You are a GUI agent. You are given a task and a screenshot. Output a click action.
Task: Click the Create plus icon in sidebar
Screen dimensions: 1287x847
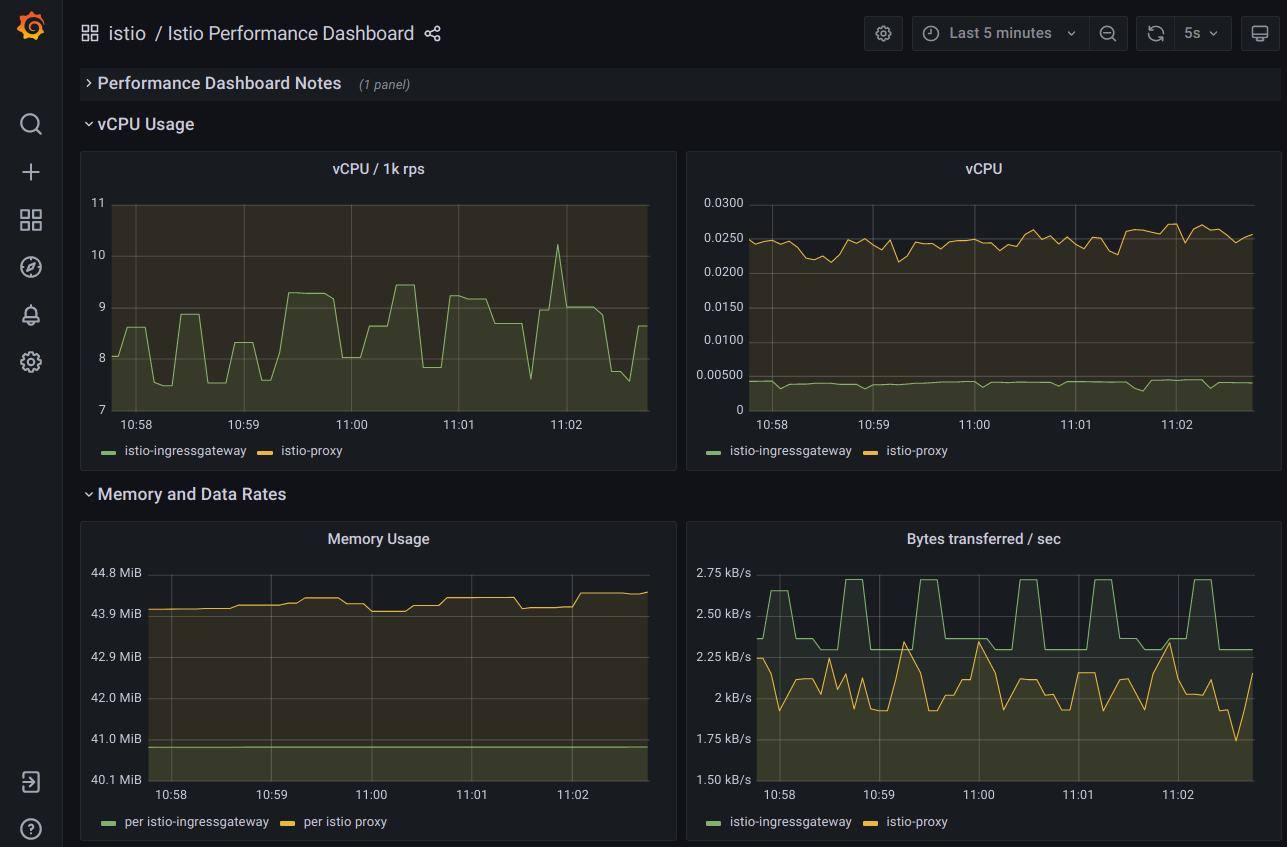pyautogui.click(x=31, y=172)
